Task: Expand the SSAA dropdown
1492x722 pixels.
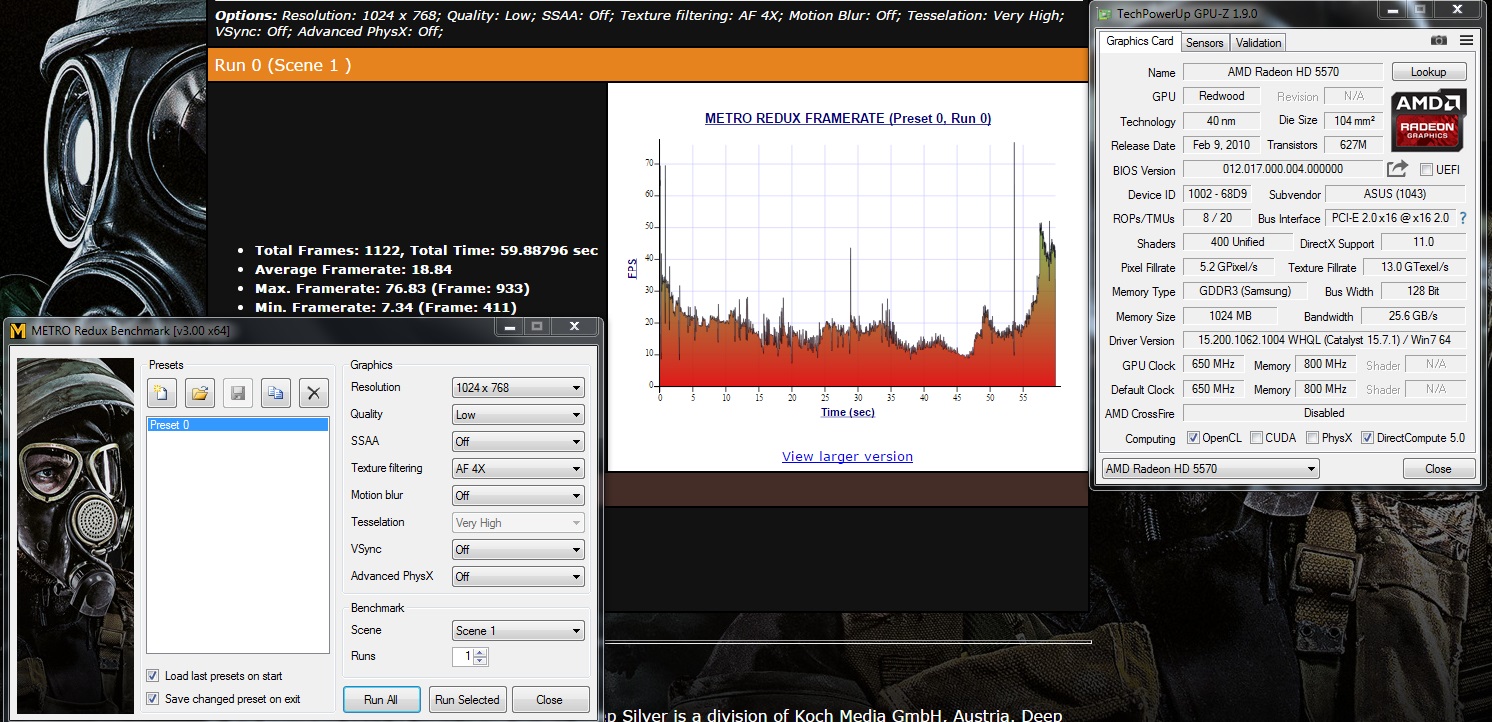Action: pyautogui.click(x=518, y=442)
